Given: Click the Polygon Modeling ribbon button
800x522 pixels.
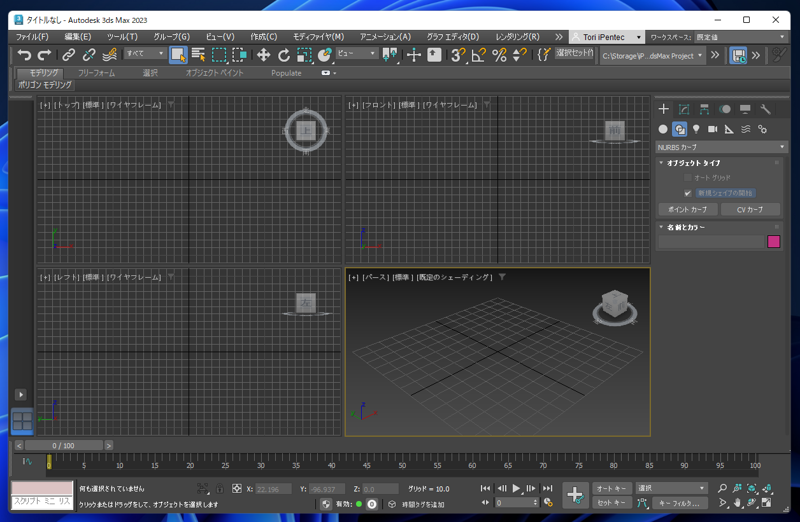Looking at the screenshot, I should tap(45, 85).
